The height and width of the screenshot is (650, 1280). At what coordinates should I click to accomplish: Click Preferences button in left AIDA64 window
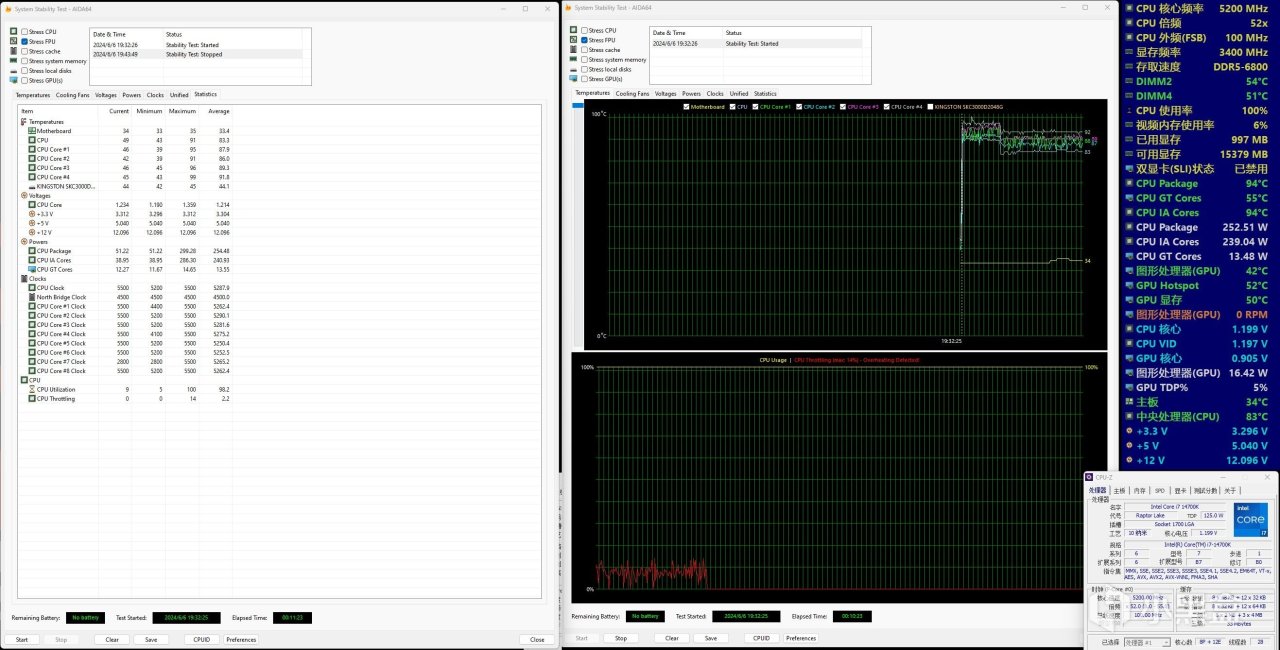241,639
